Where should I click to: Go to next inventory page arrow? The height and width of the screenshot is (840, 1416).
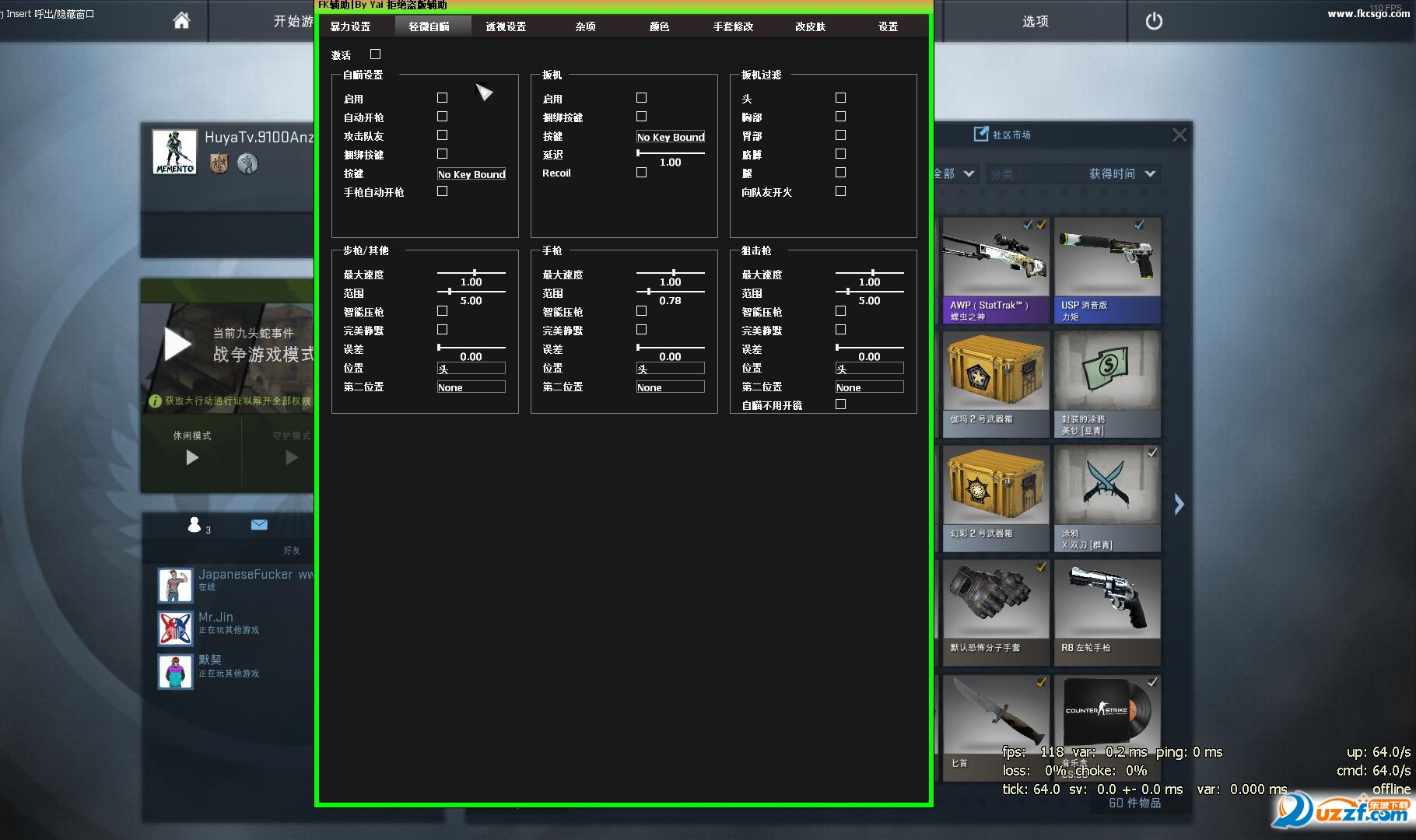[x=1179, y=505]
